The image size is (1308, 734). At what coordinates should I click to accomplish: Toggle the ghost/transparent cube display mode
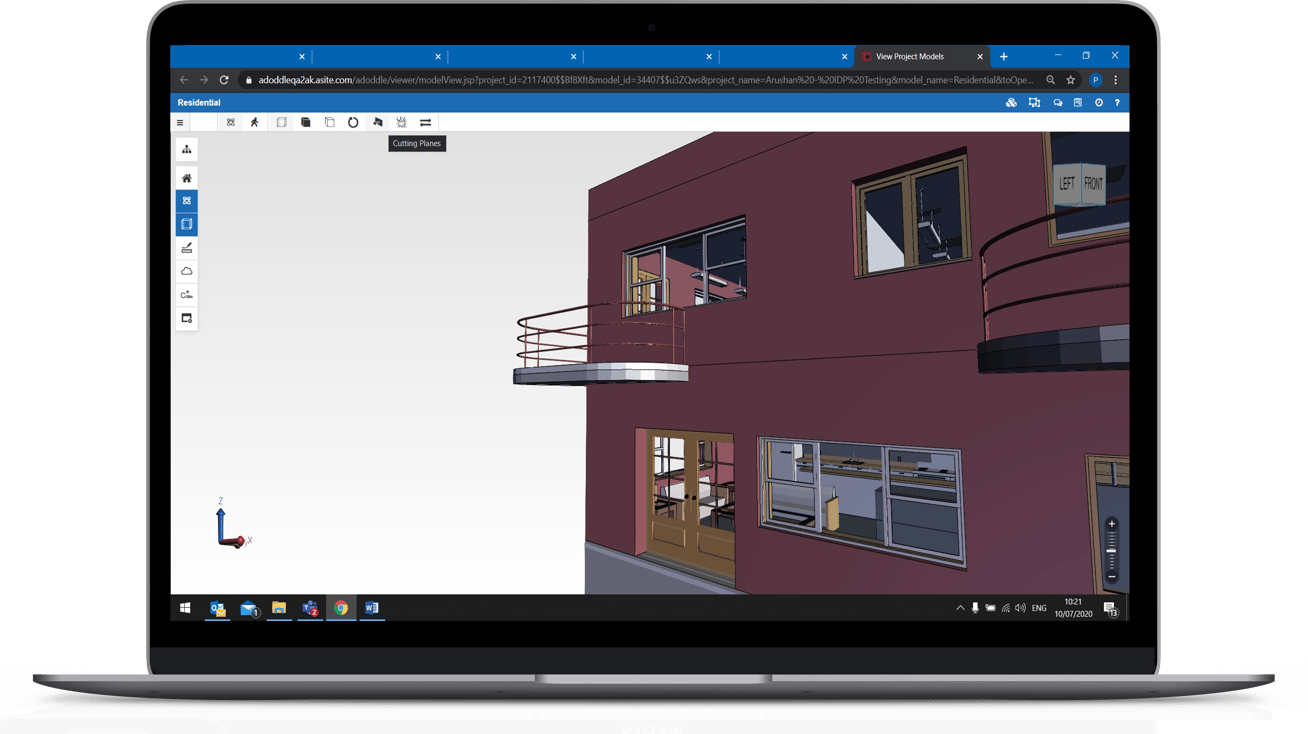click(281, 122)
